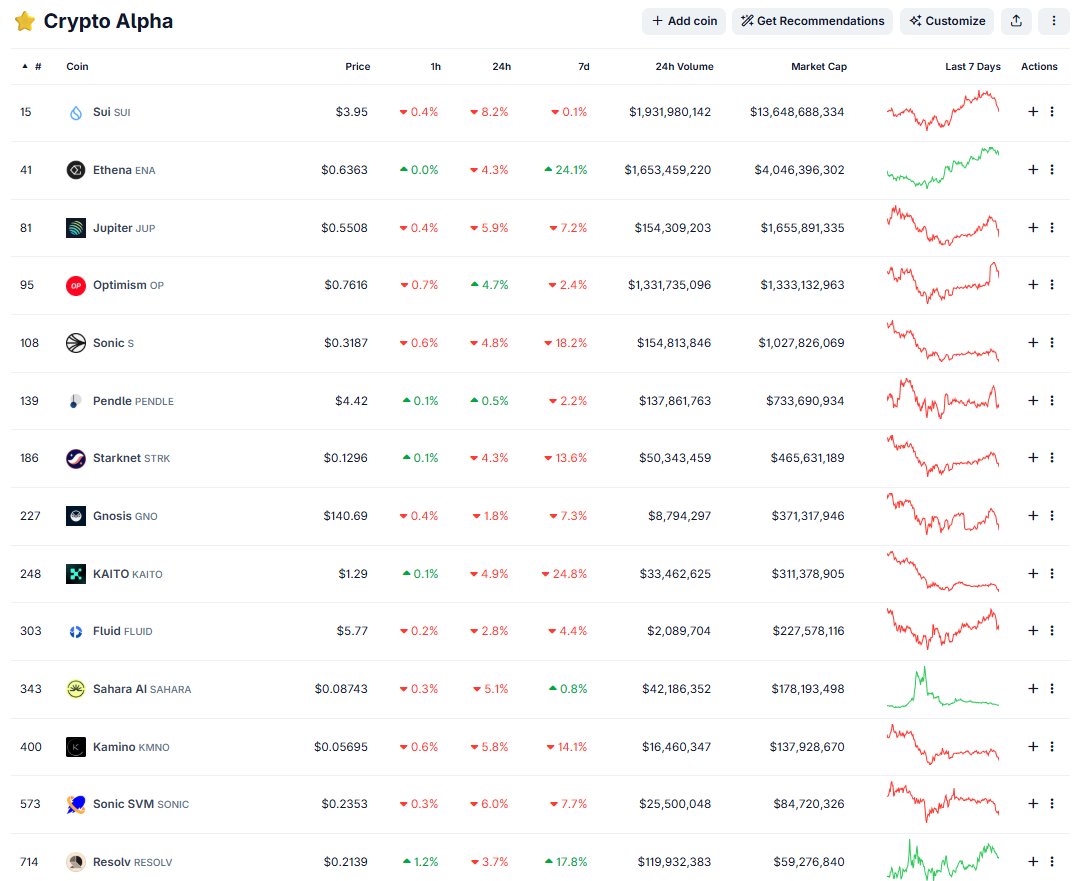Open the Sonic SVM row three-dot menu
This screenshot has height=881, width=1079.
point(1052,803)
